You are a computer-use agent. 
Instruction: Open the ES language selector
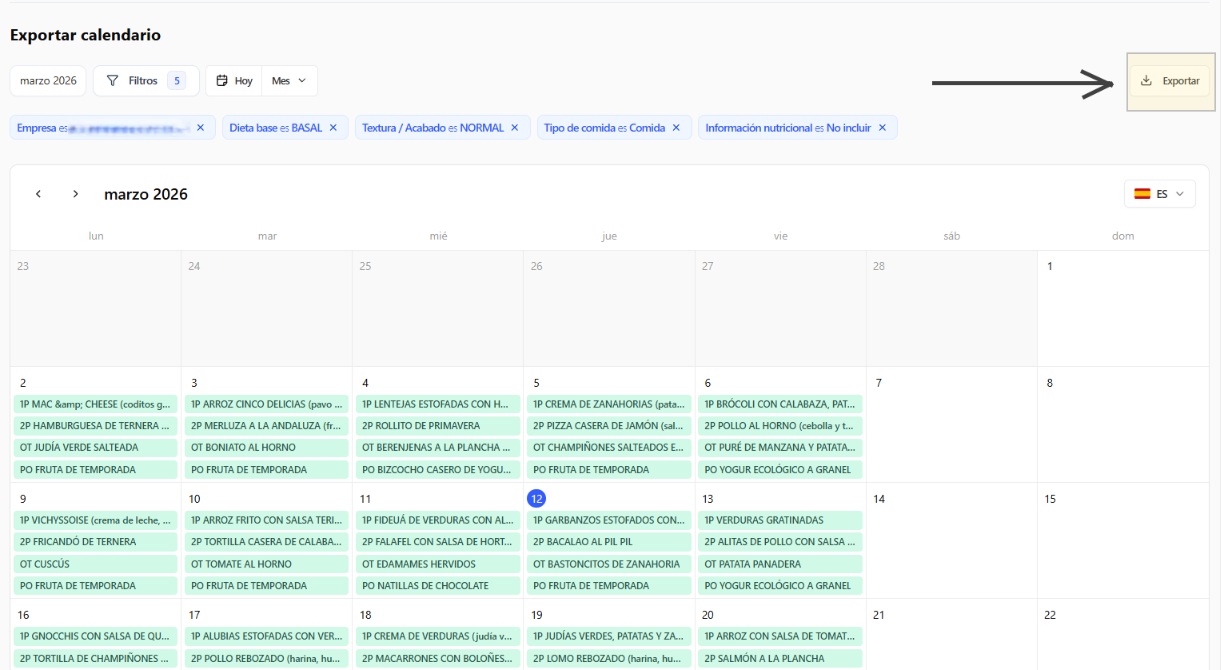[1159, 194]
